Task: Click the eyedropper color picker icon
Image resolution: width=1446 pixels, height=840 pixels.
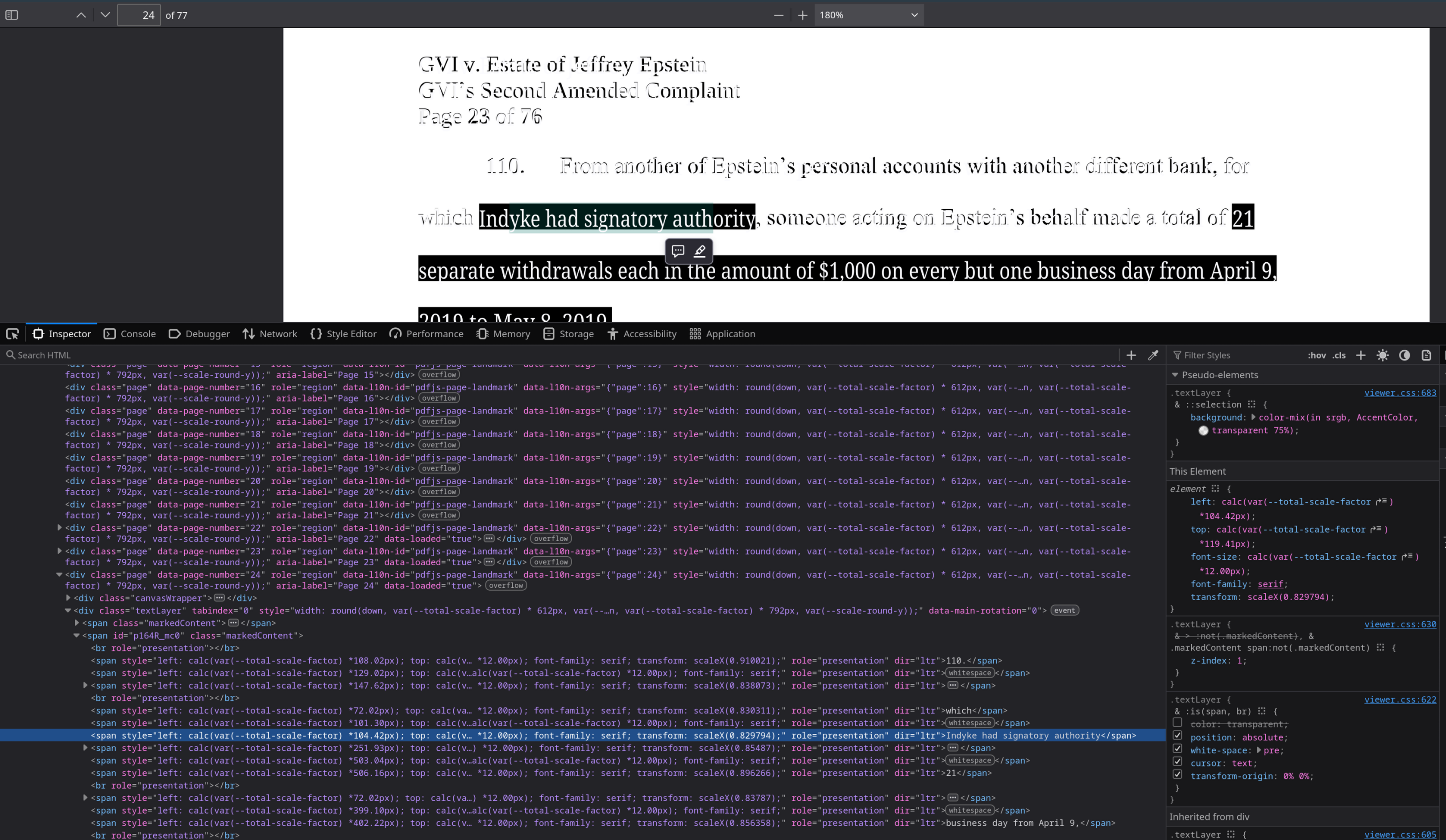Action: point(1153,355)
